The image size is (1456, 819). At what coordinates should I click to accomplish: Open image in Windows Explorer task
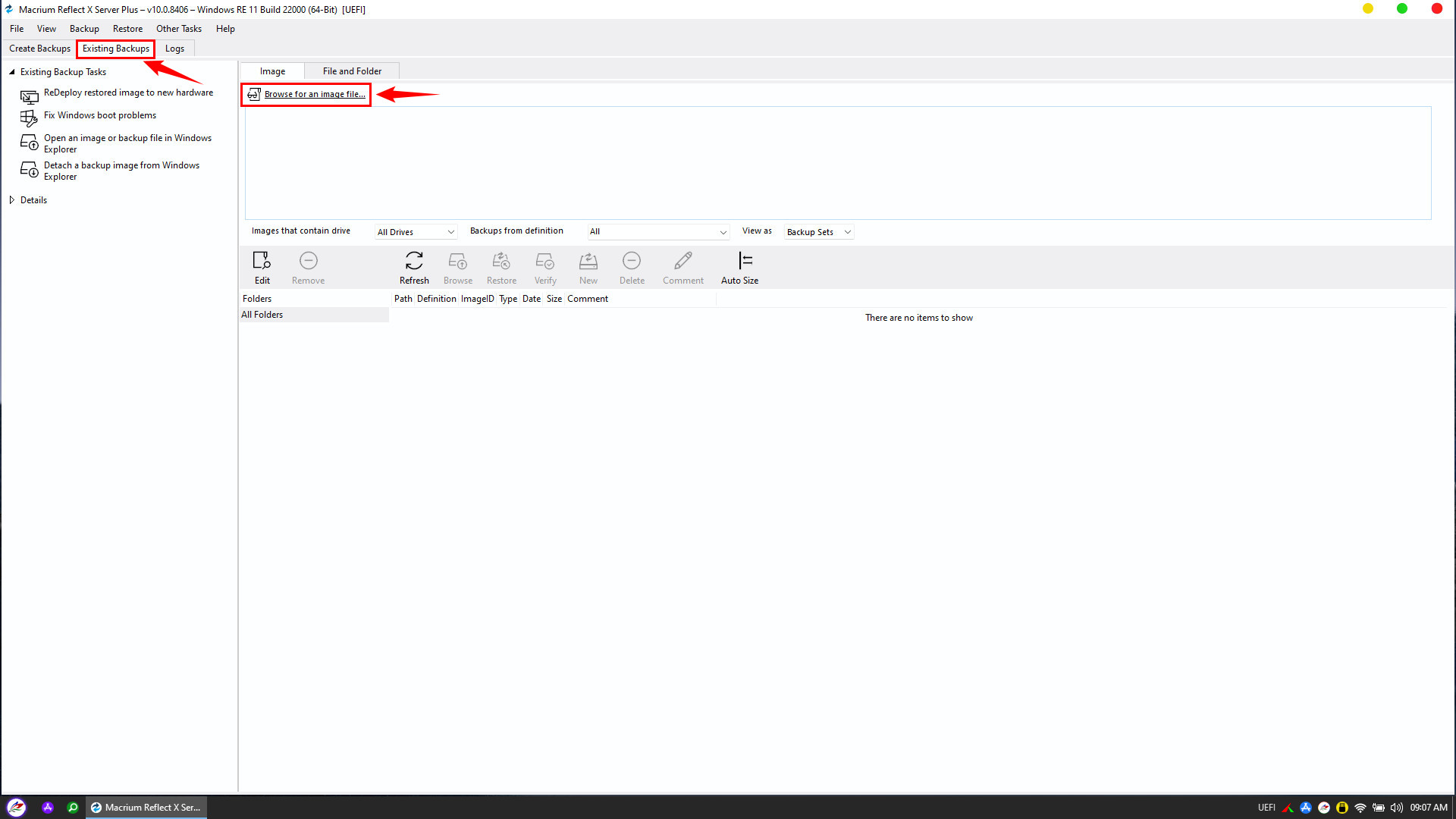(127, 143)
